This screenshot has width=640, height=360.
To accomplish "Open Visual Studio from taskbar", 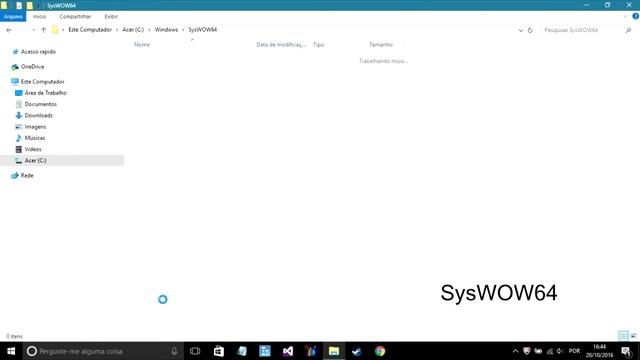I will point(288,351).
